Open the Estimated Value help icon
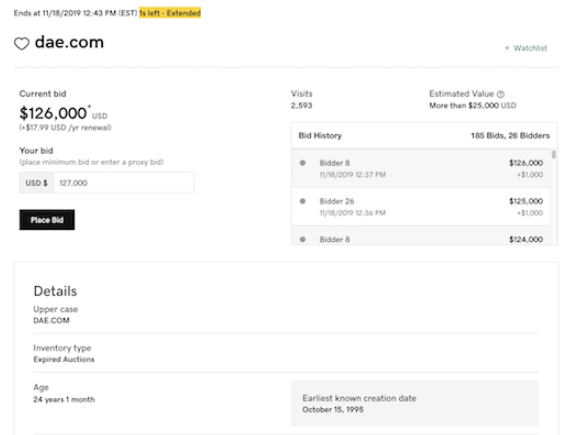The image size is (573, 435). coord(501,94)
